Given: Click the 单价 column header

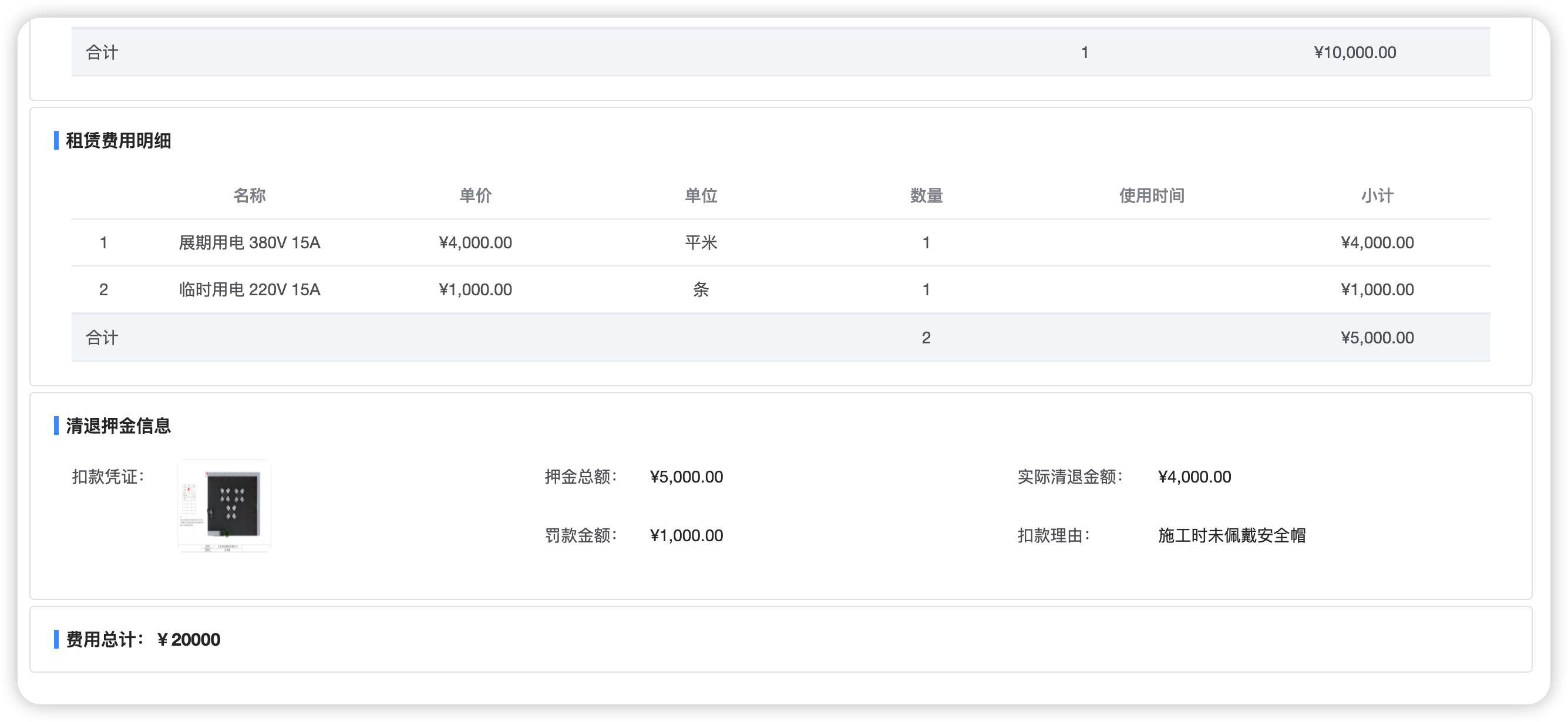Looking at the screenshot, I should coord(475,195).
